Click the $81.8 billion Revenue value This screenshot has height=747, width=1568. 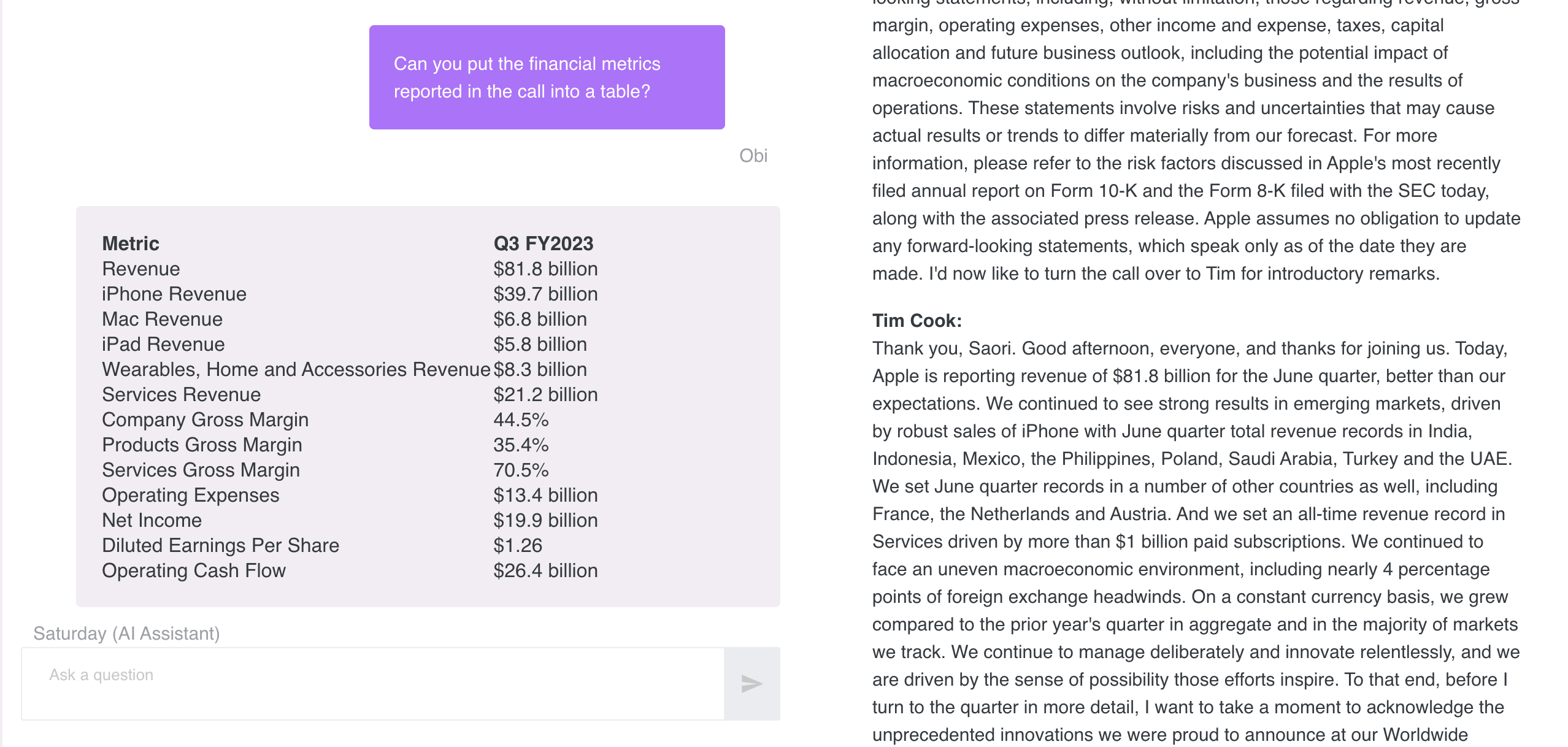point(545,269)
